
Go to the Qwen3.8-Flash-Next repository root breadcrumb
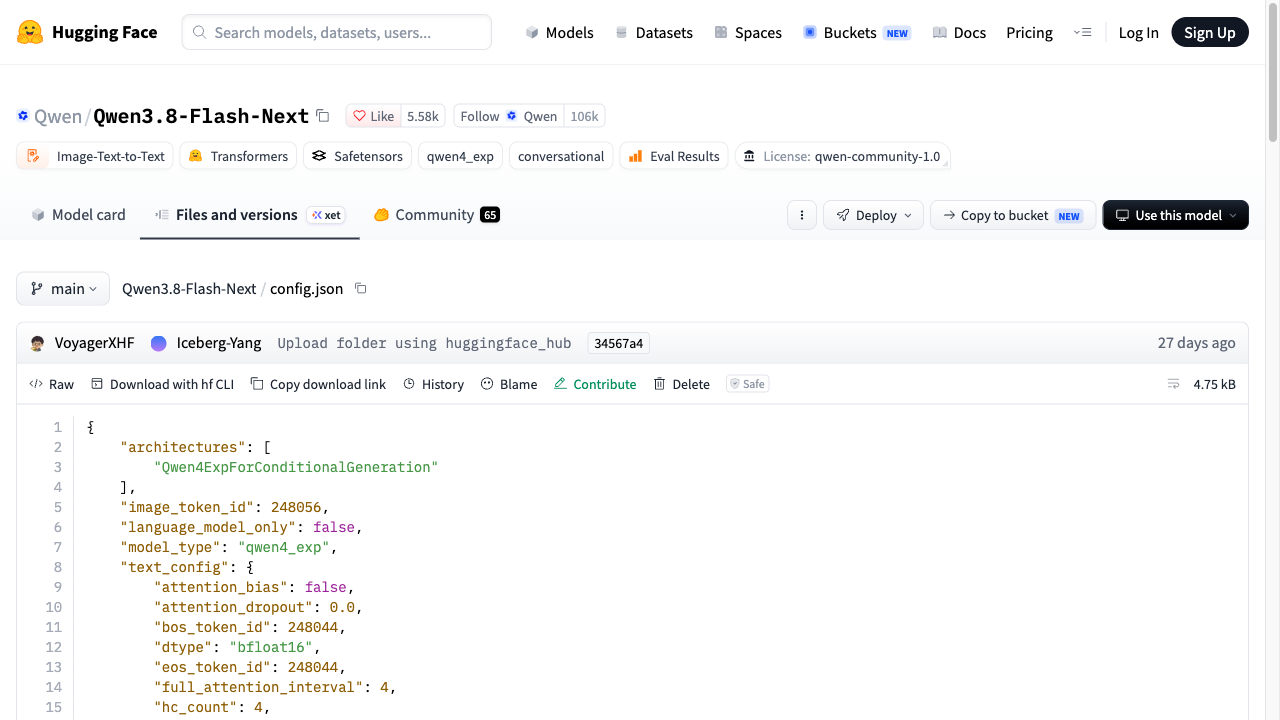point(189,288)
